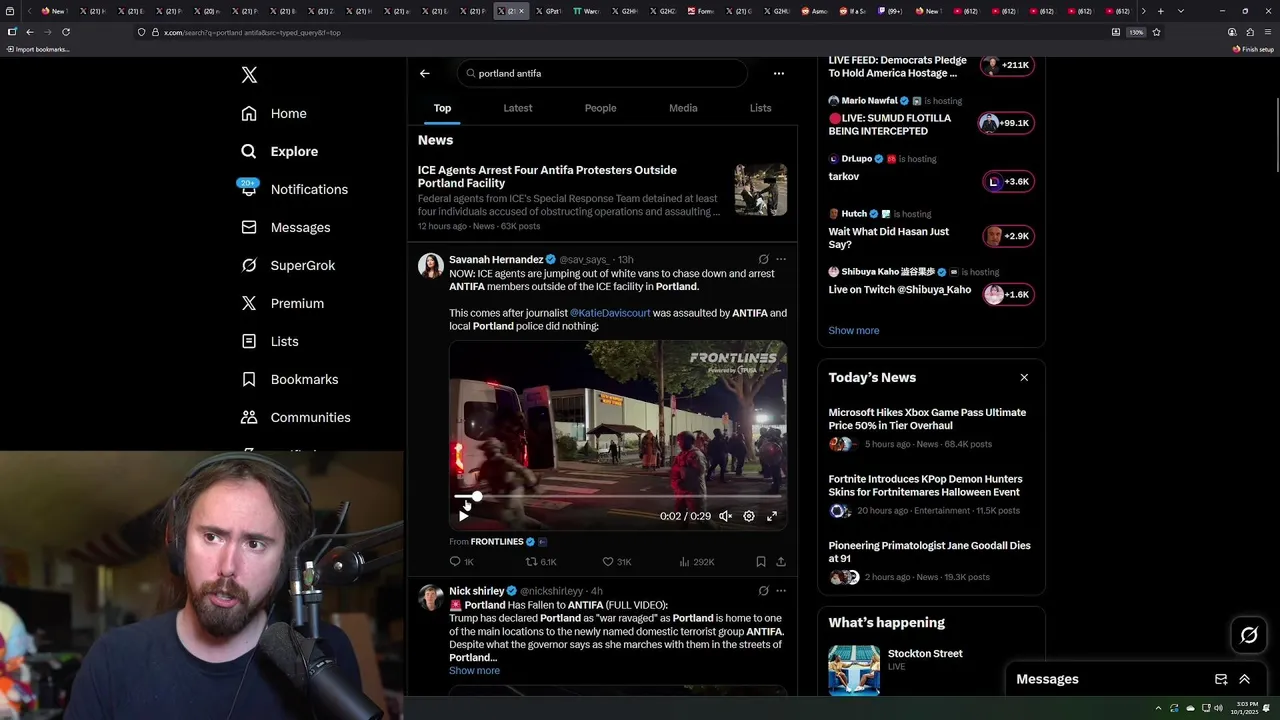Open more menu on Savanah Hernandez post
Image resolution: width=1280 pixels, height=720 pixels.
781,259
